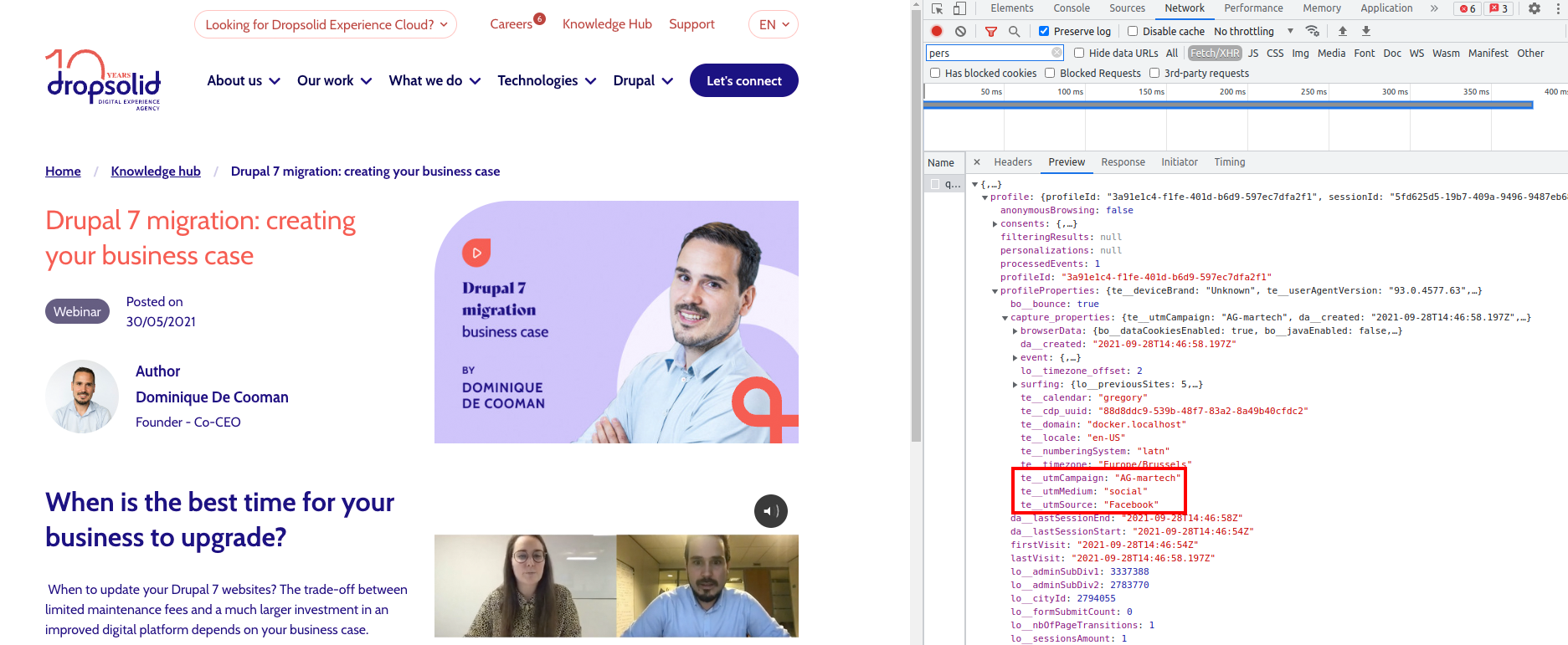Collapse the capture_properties node
This screenshot has height=645, width=1568.
coord(1005,318)
